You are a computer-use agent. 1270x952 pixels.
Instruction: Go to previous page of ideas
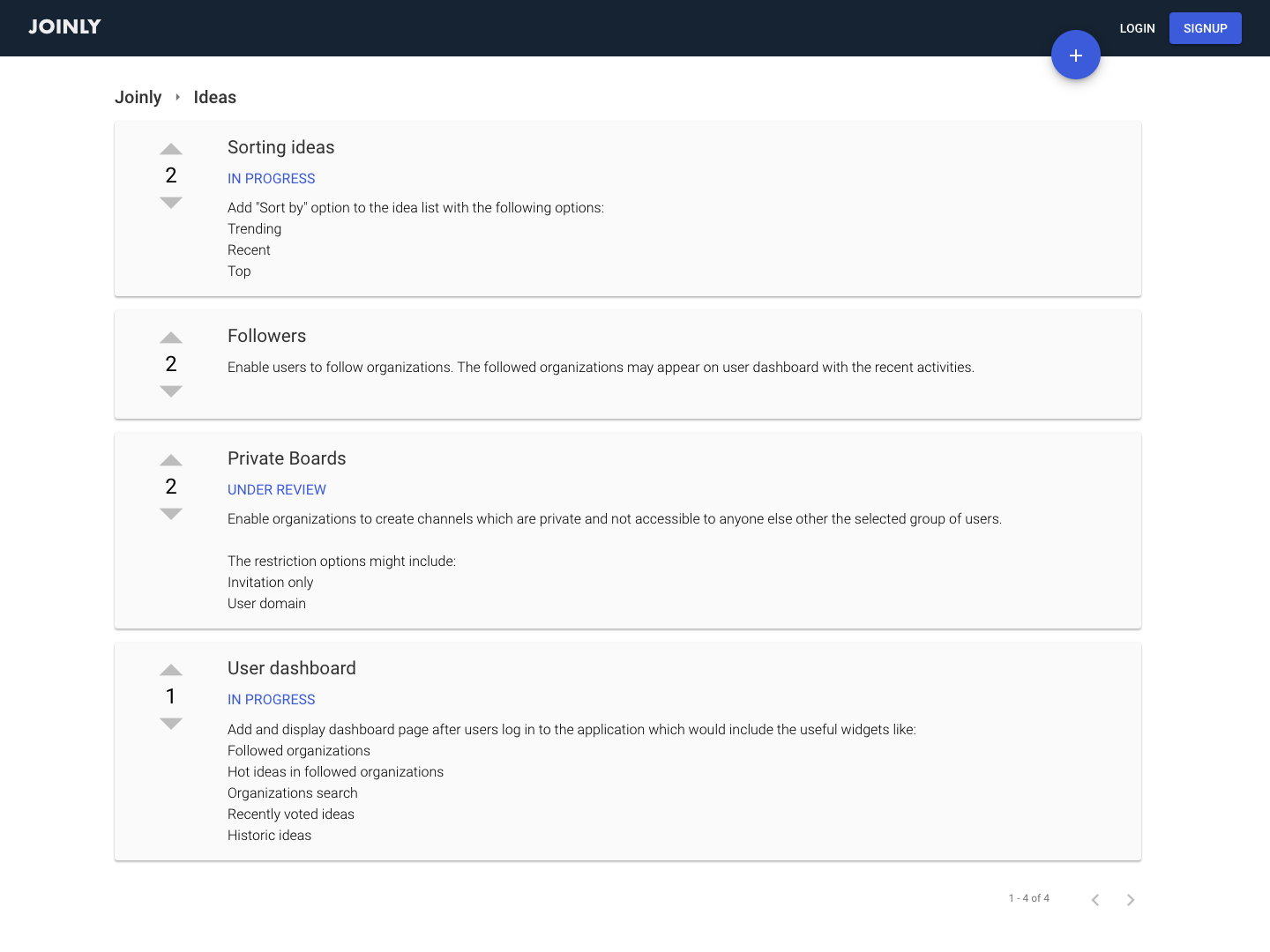tap(1094, 899)
